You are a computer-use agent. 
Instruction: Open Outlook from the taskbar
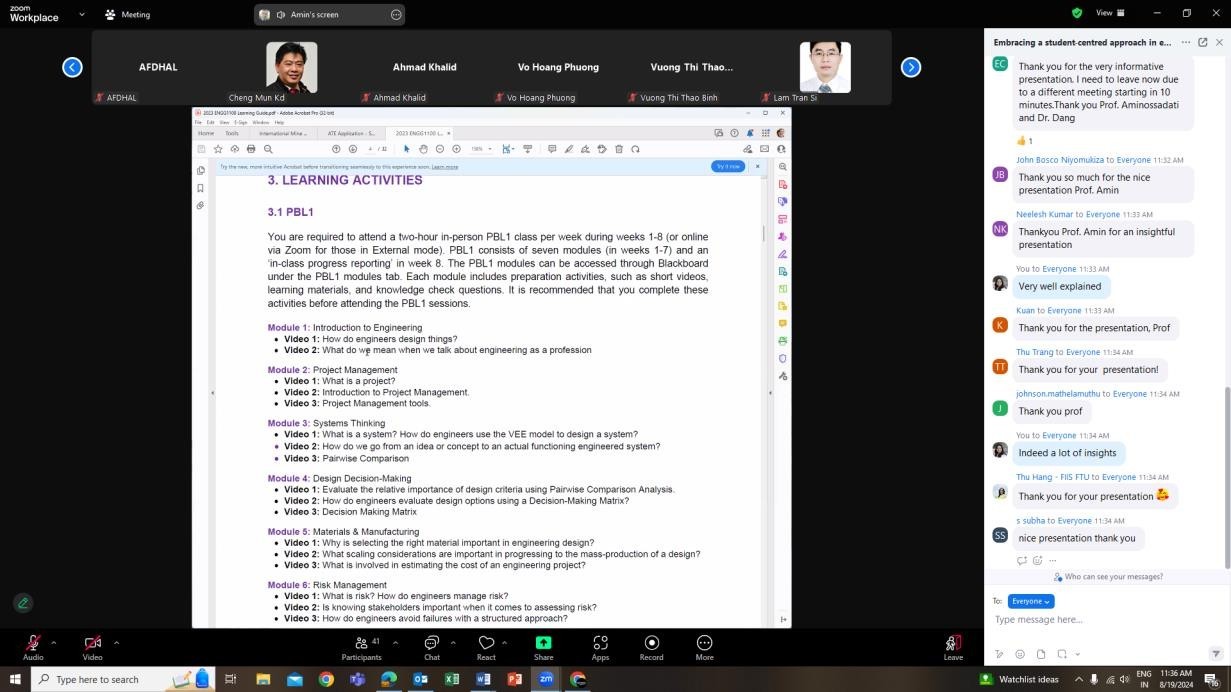[x=420, y=679]
